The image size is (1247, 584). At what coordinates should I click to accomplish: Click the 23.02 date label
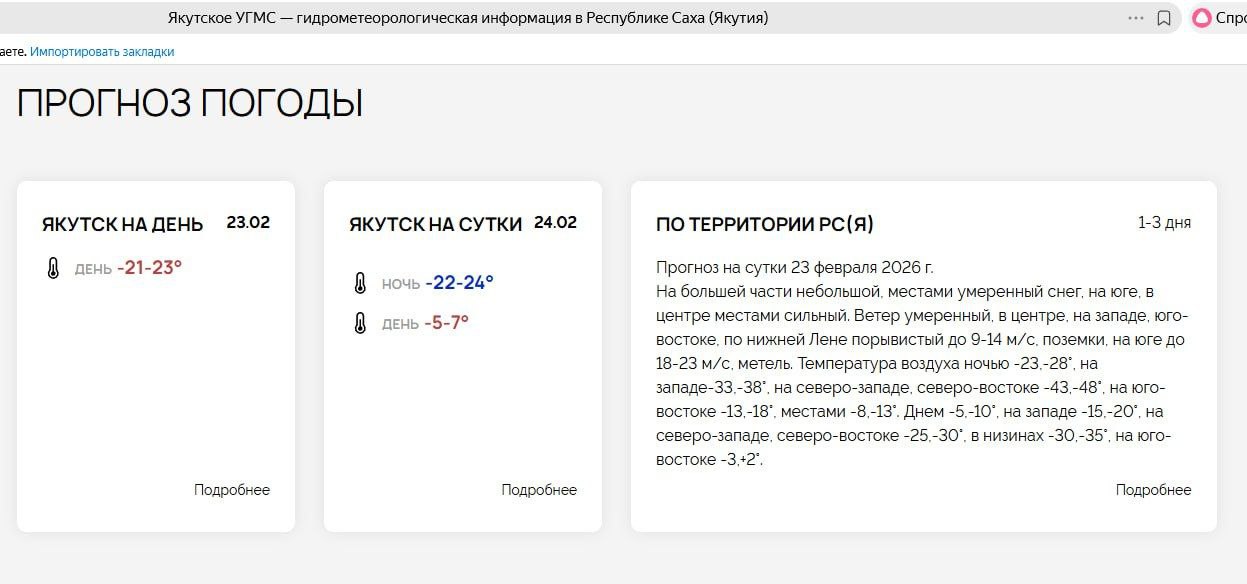(248, 222)
